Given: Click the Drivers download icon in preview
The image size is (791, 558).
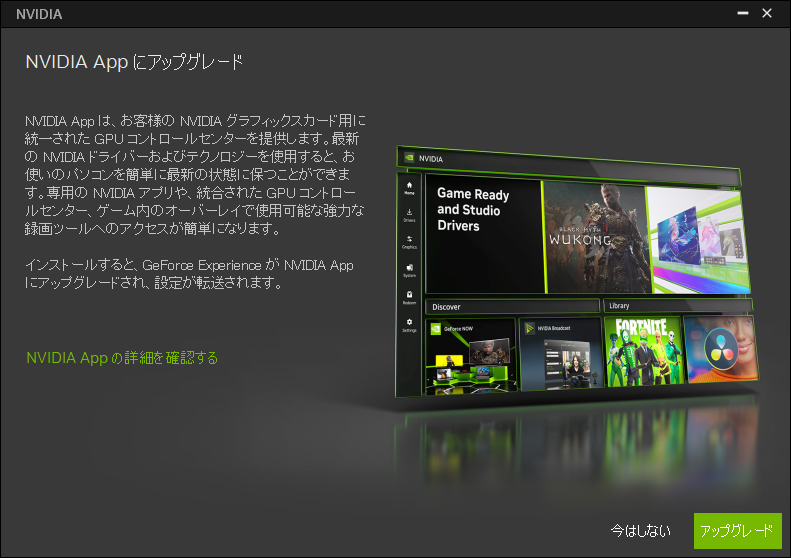Looking at the screenshot, I should coord(409,213).
